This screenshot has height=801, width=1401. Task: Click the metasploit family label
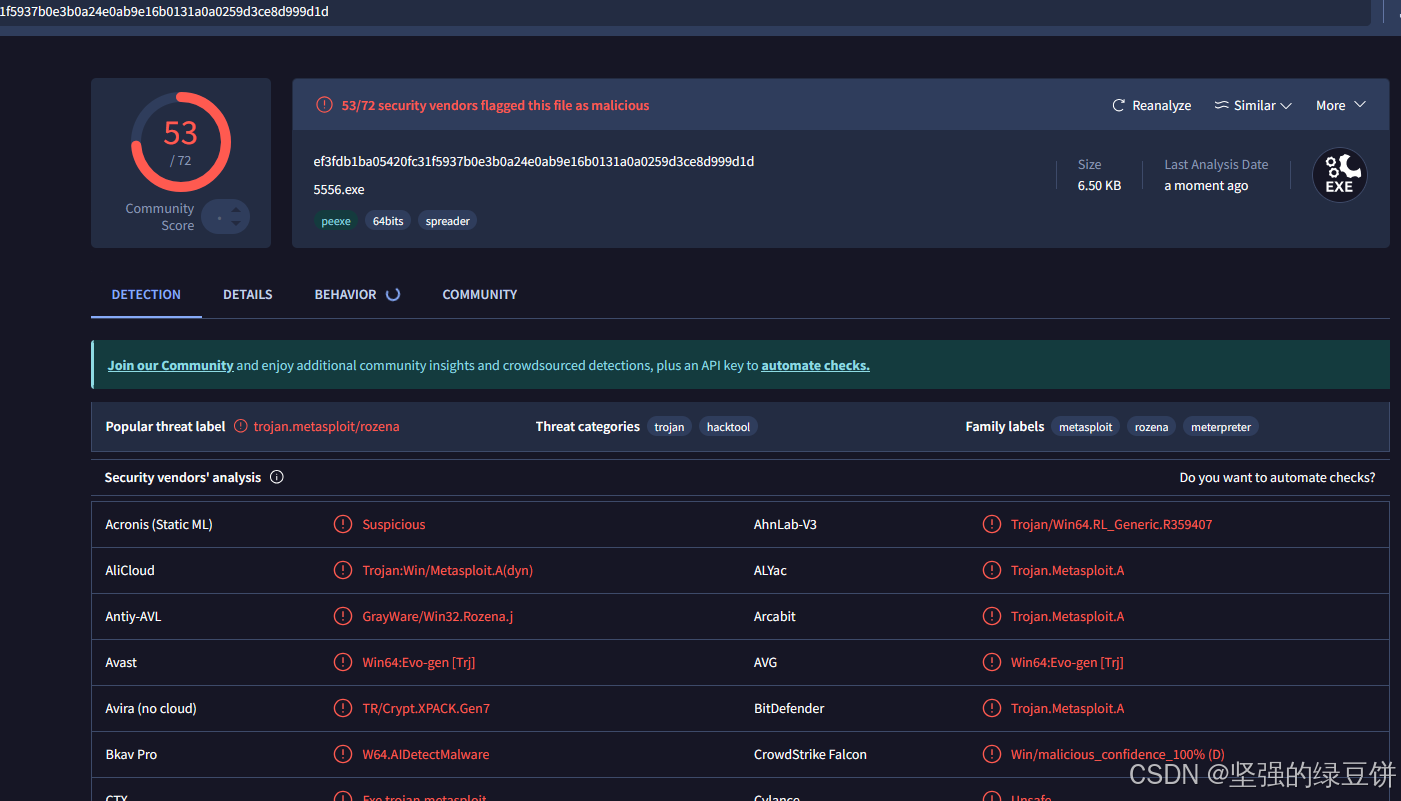pos(1086,427)
